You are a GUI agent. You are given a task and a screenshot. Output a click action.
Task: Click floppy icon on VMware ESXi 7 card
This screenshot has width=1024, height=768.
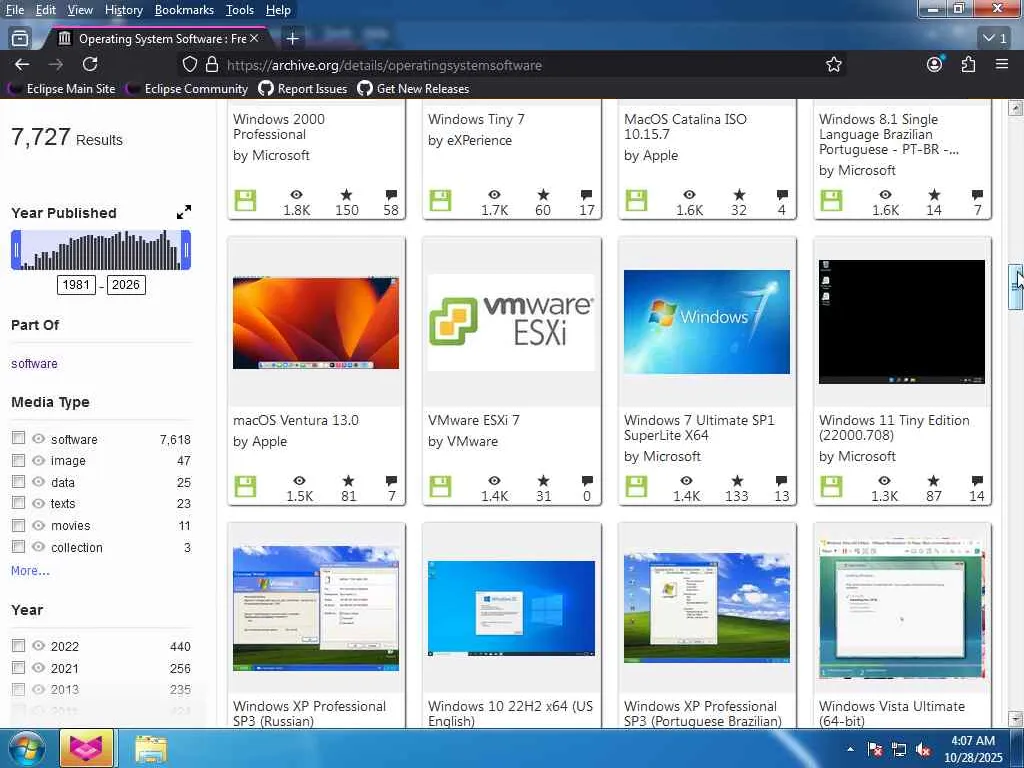(440, 487)
